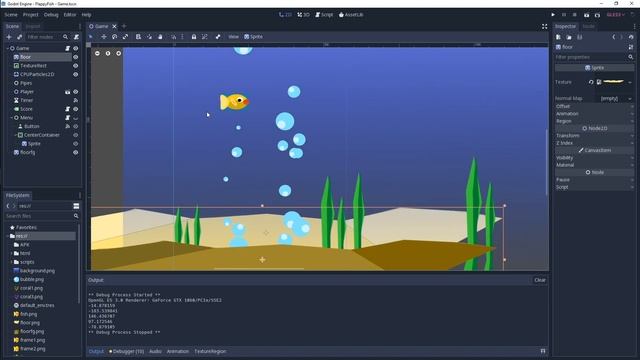The image size is (640, 360).
Task: Click the Timer node signal icon
Action: click(76, 100)
